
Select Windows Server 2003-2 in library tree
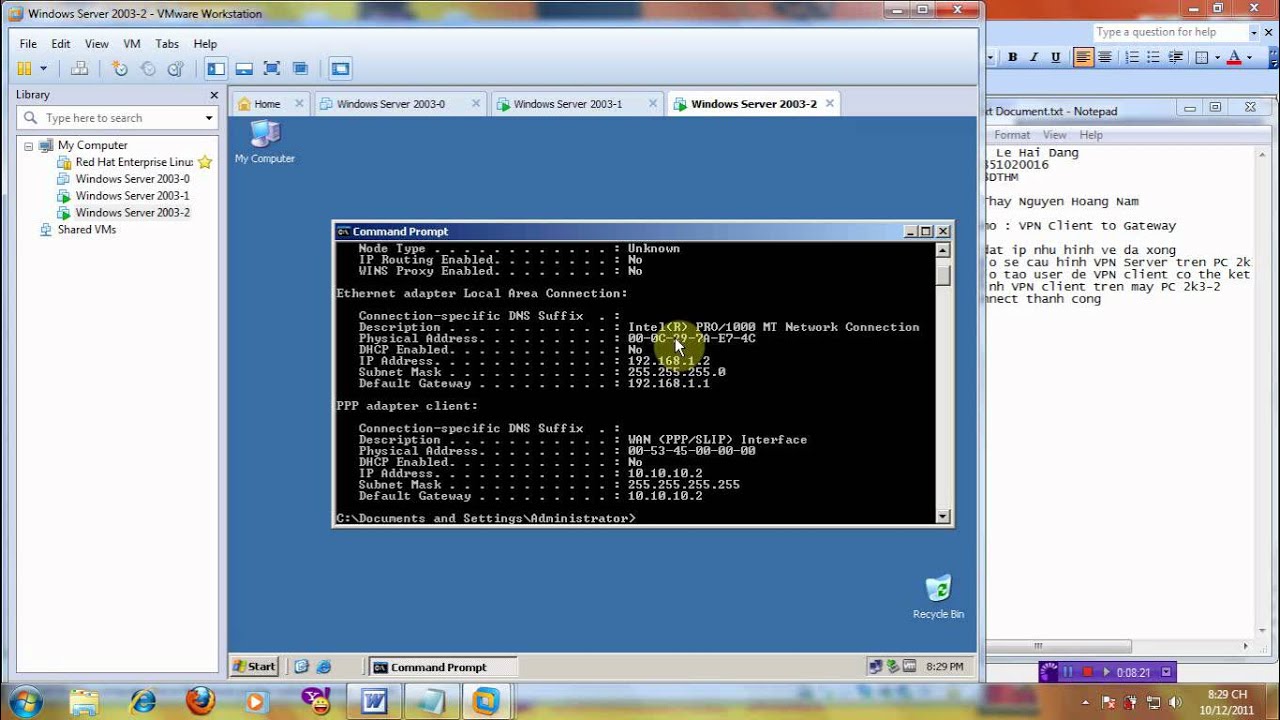tap(132, 213)
